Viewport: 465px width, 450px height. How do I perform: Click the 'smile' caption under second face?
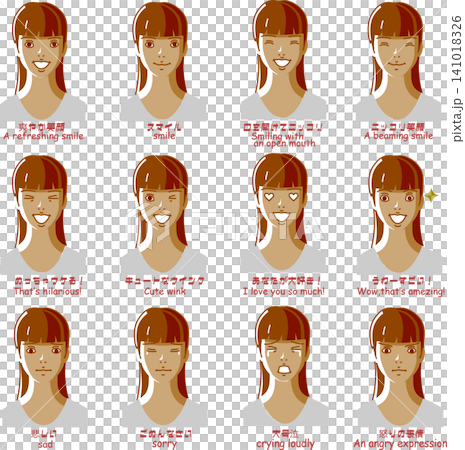coord(164,136)
